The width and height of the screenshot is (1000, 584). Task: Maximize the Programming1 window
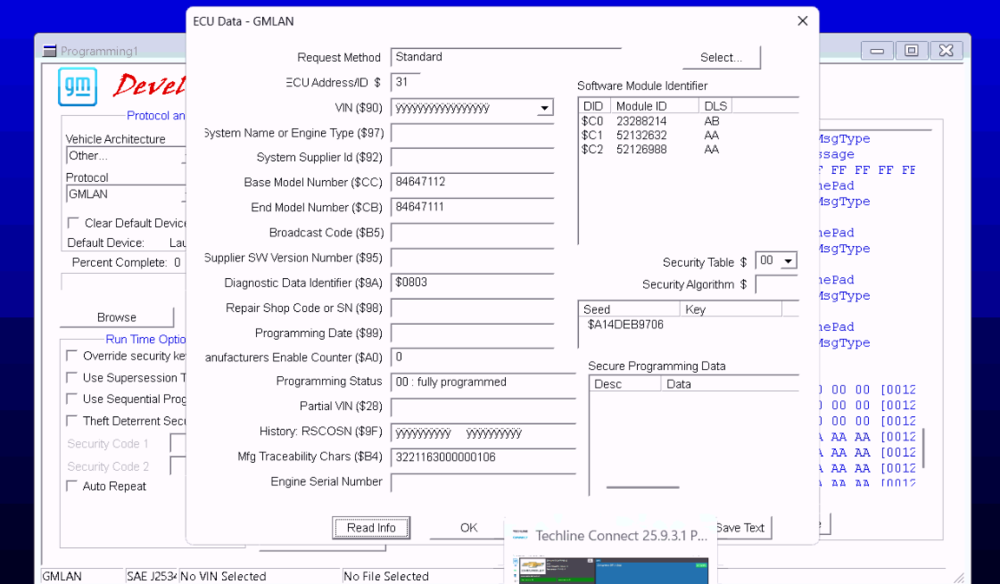click(911, 50)
